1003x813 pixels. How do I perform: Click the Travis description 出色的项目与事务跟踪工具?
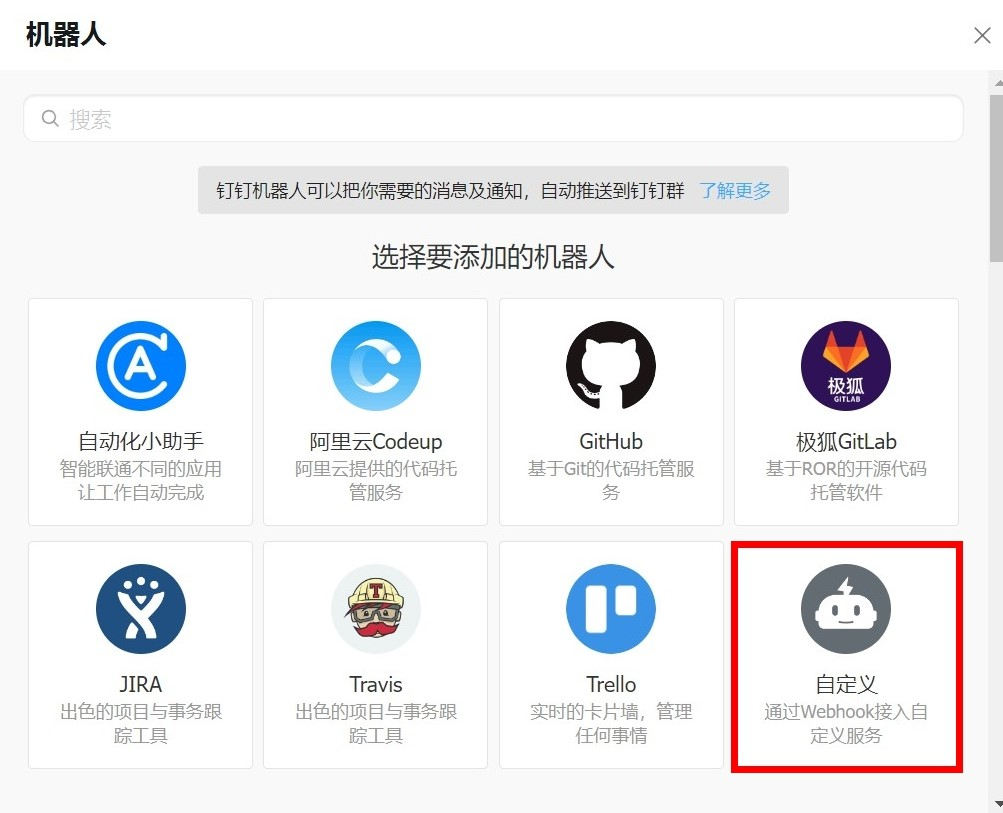coord(376,723)
